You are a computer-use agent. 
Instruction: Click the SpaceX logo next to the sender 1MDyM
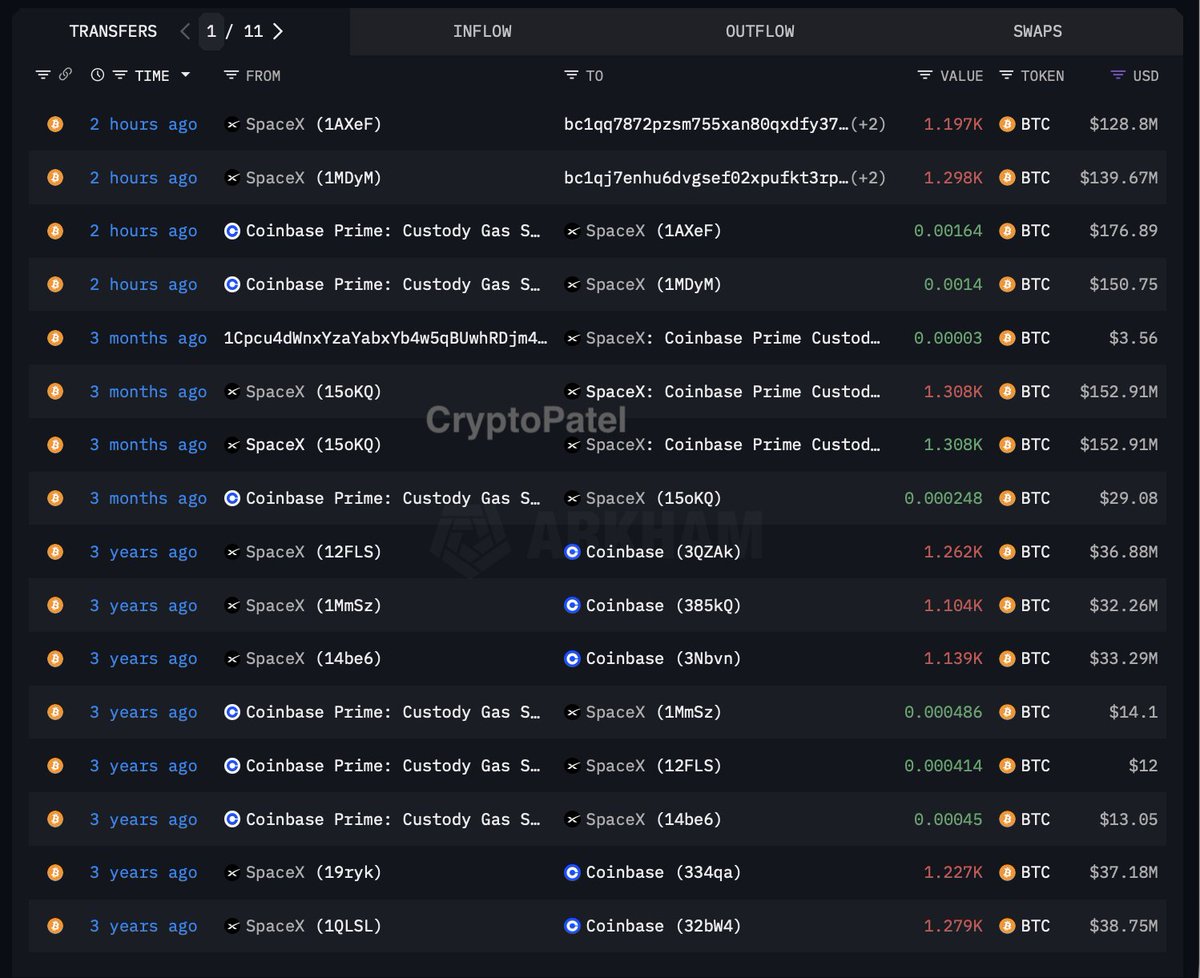point(232,178)
